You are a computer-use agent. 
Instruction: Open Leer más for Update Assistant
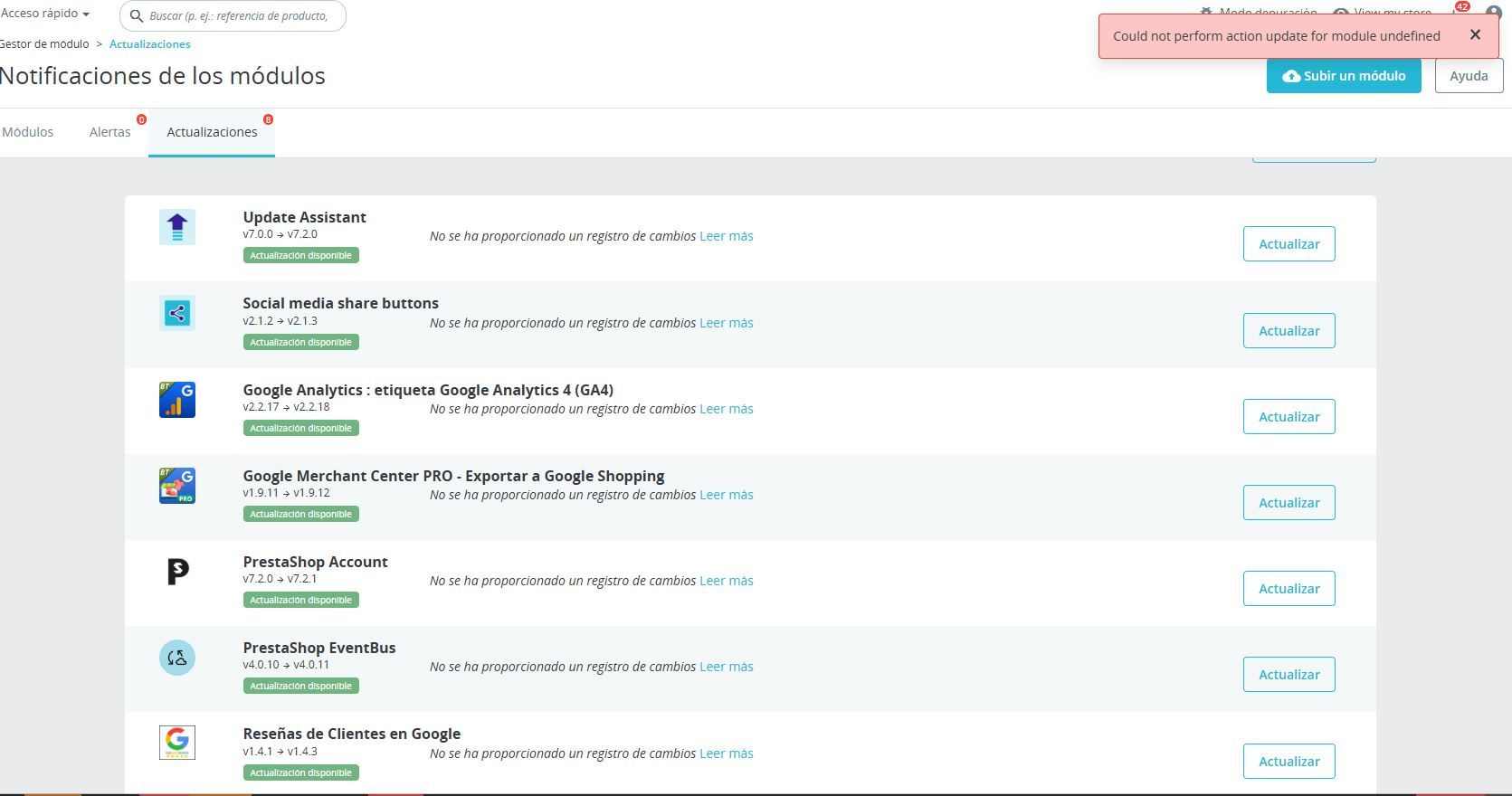coord(727,236)
